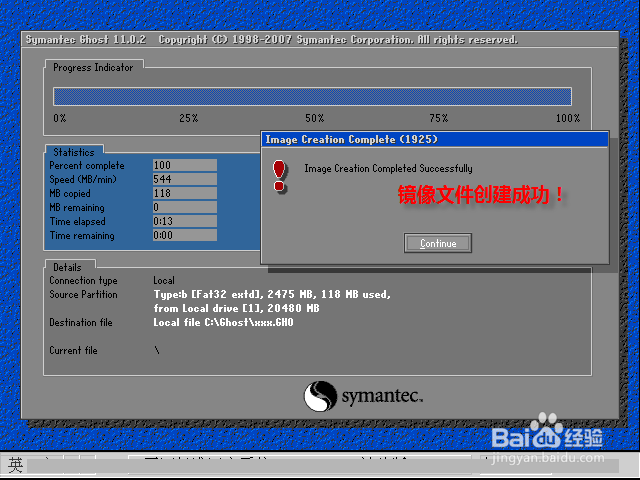Click the 75% progress scale mark
This screenshot has width=640, height=480.
tap(439, 118)
